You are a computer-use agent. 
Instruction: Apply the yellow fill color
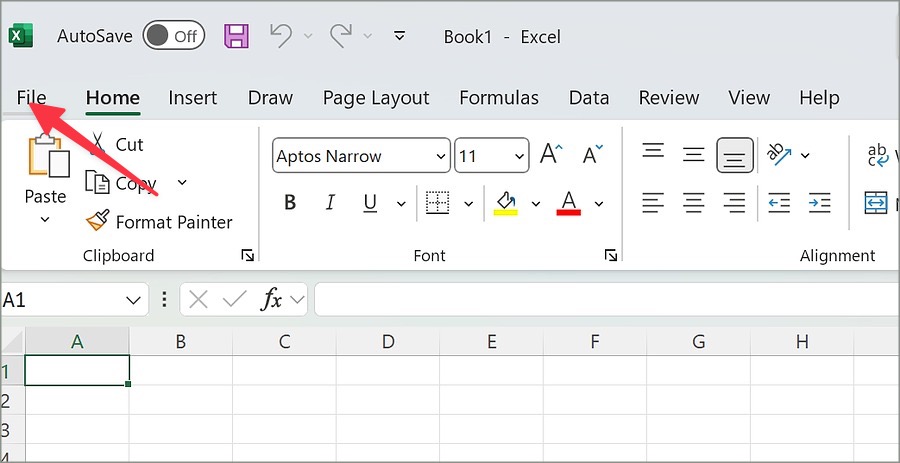(x=506, y=203)
